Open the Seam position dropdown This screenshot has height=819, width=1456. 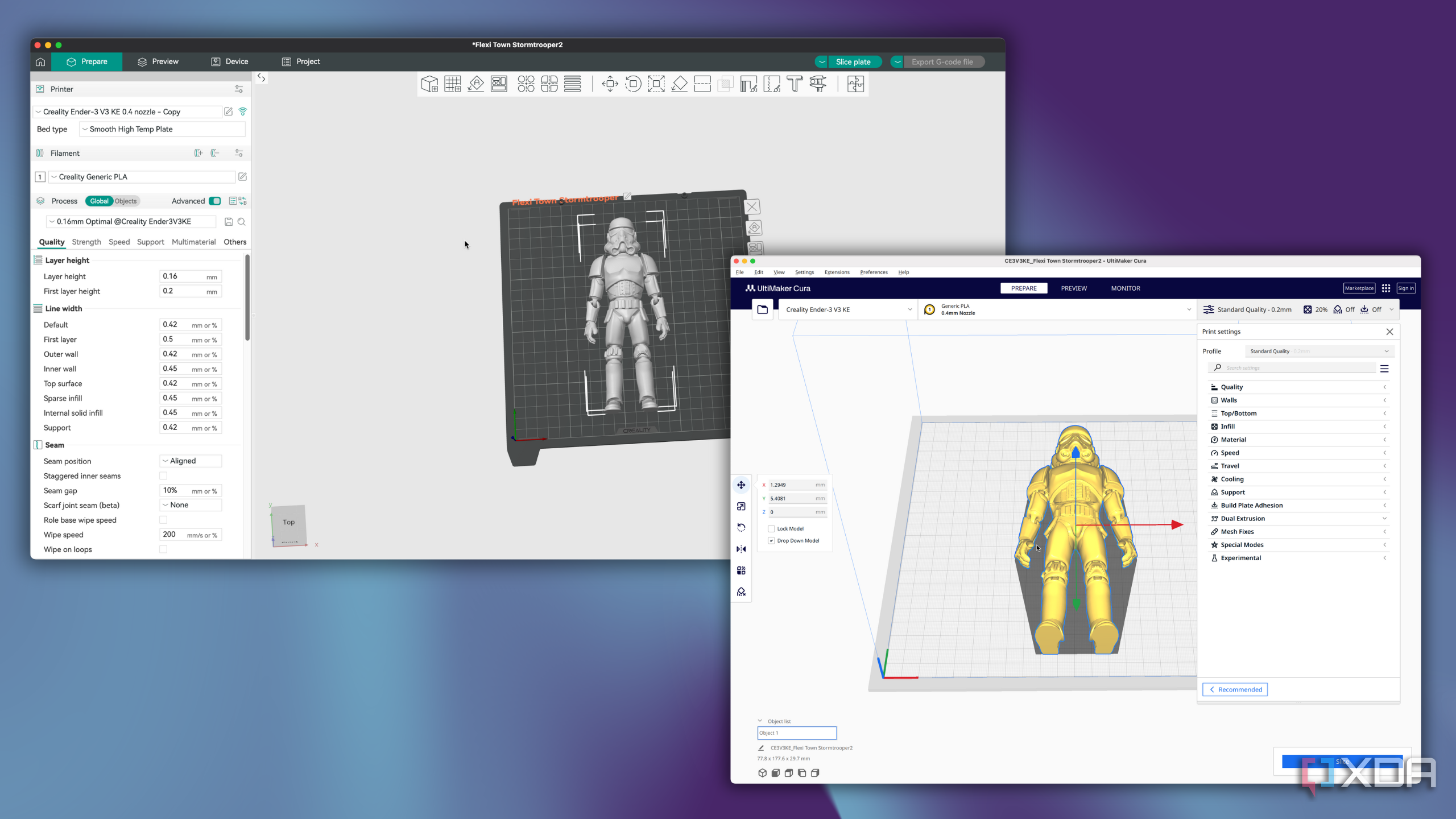191,461
